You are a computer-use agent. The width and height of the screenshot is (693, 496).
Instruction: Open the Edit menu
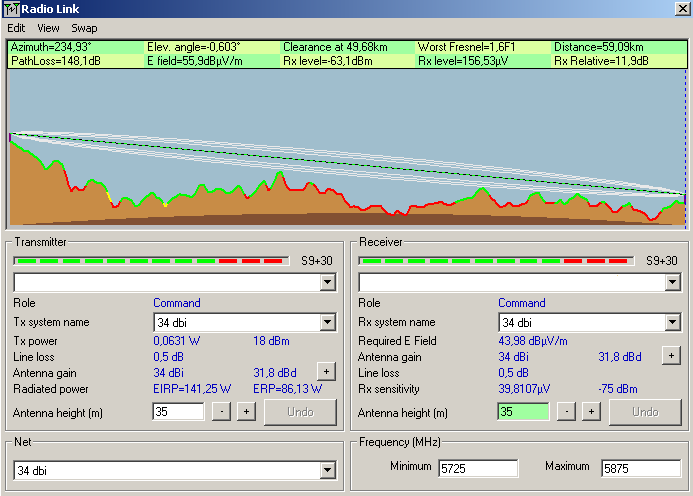16,28
